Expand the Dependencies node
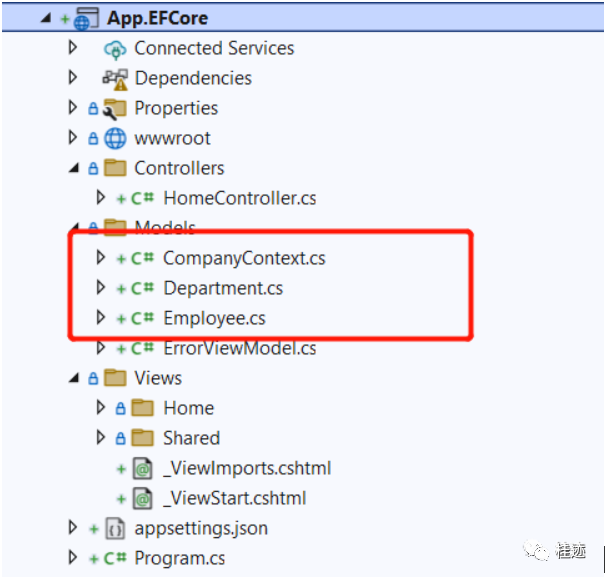The image size is (605, 578). [x=73, y=77]
